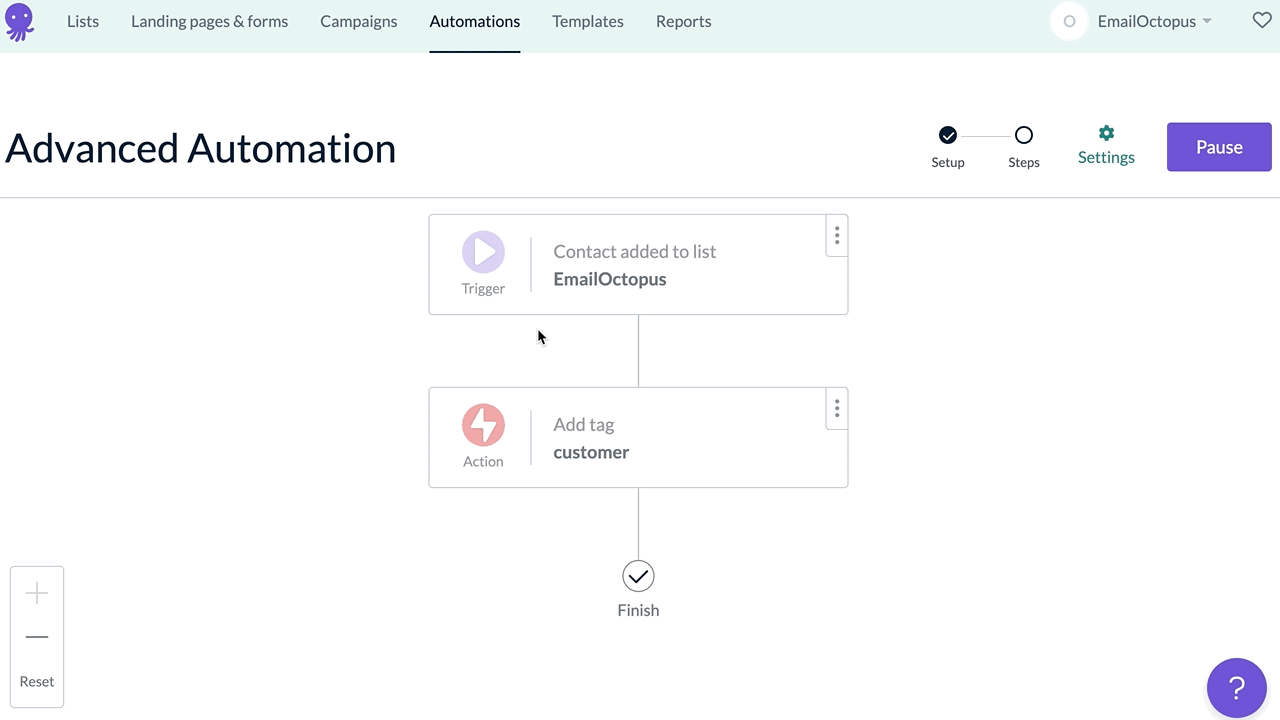Click the 'EmailOctopus' list name in trigger
The height and width of the screenshot is (720, 1280).
(610, 279)
